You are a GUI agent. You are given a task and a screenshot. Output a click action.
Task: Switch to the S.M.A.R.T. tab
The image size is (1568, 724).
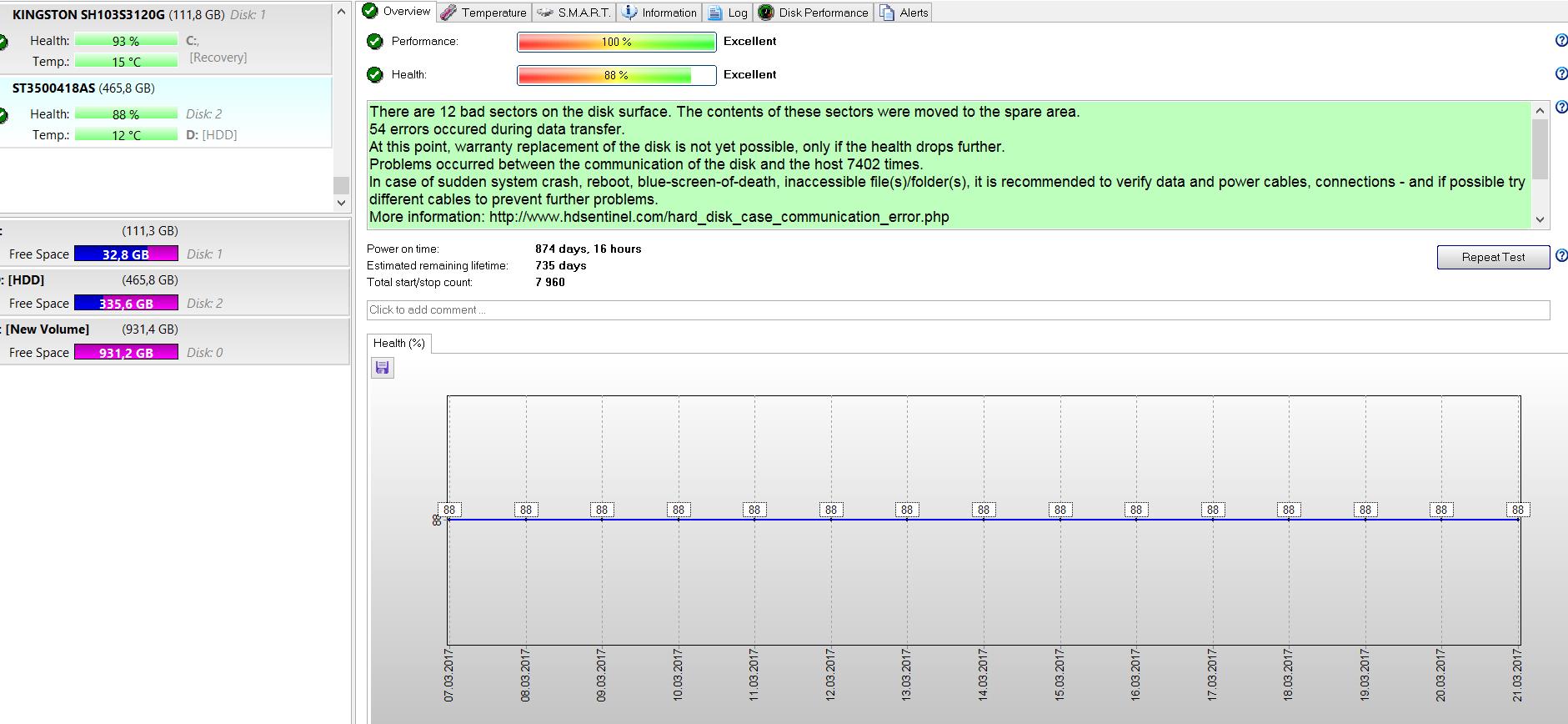coord(574,13)
